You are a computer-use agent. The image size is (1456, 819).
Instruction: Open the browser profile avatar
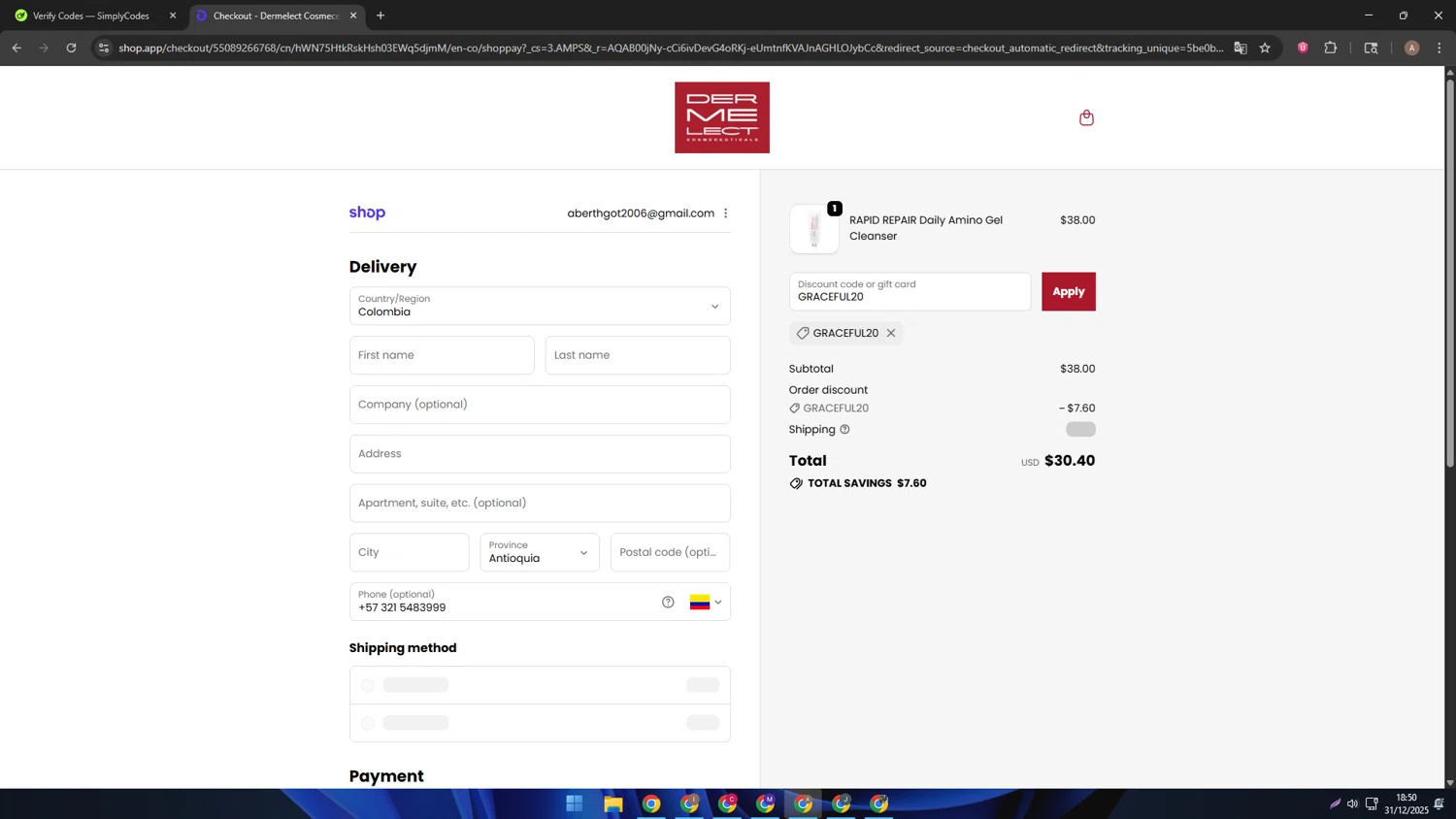tap(1411, 48)
